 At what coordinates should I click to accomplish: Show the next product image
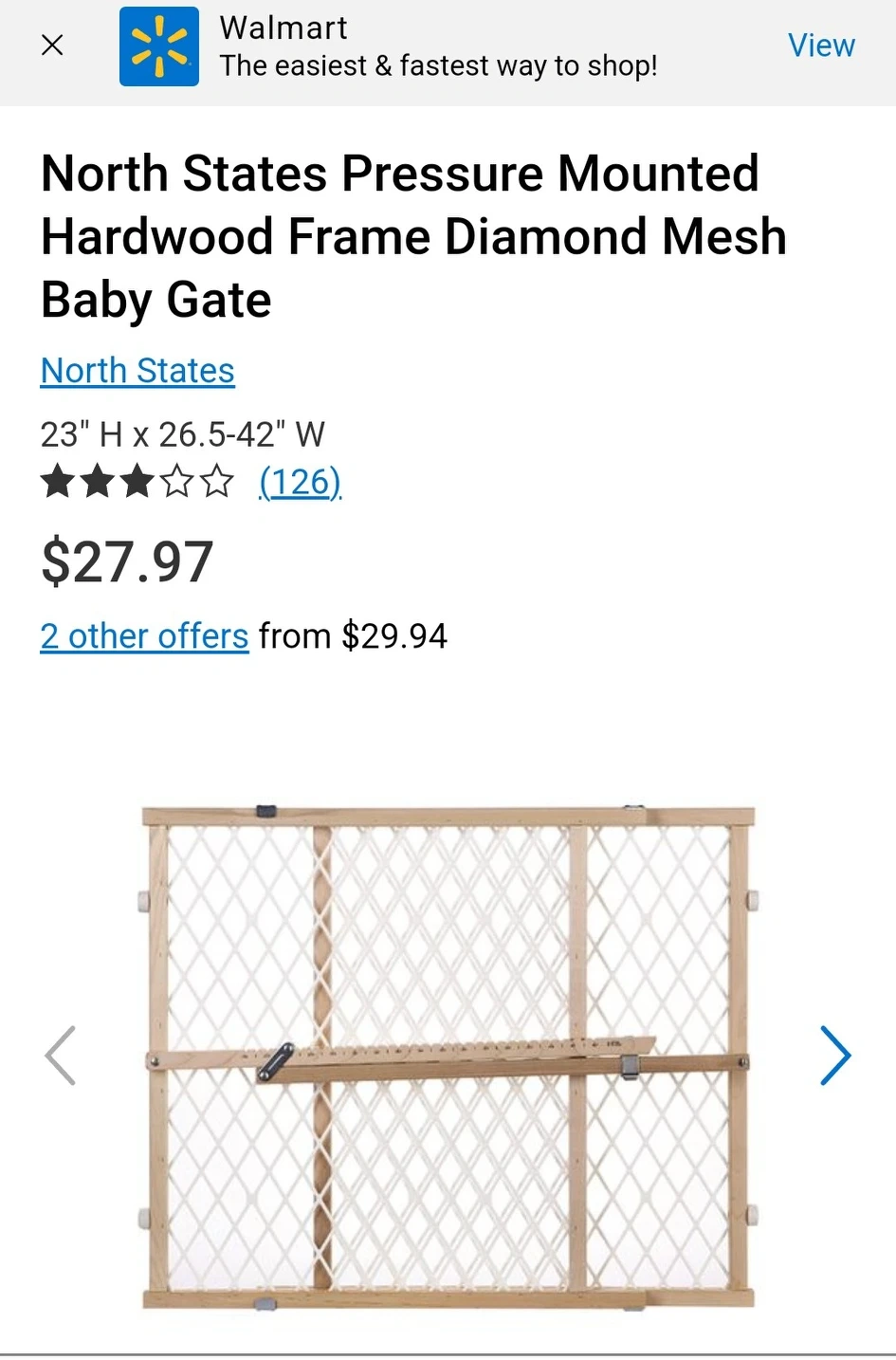click(x=835, y=1055)
